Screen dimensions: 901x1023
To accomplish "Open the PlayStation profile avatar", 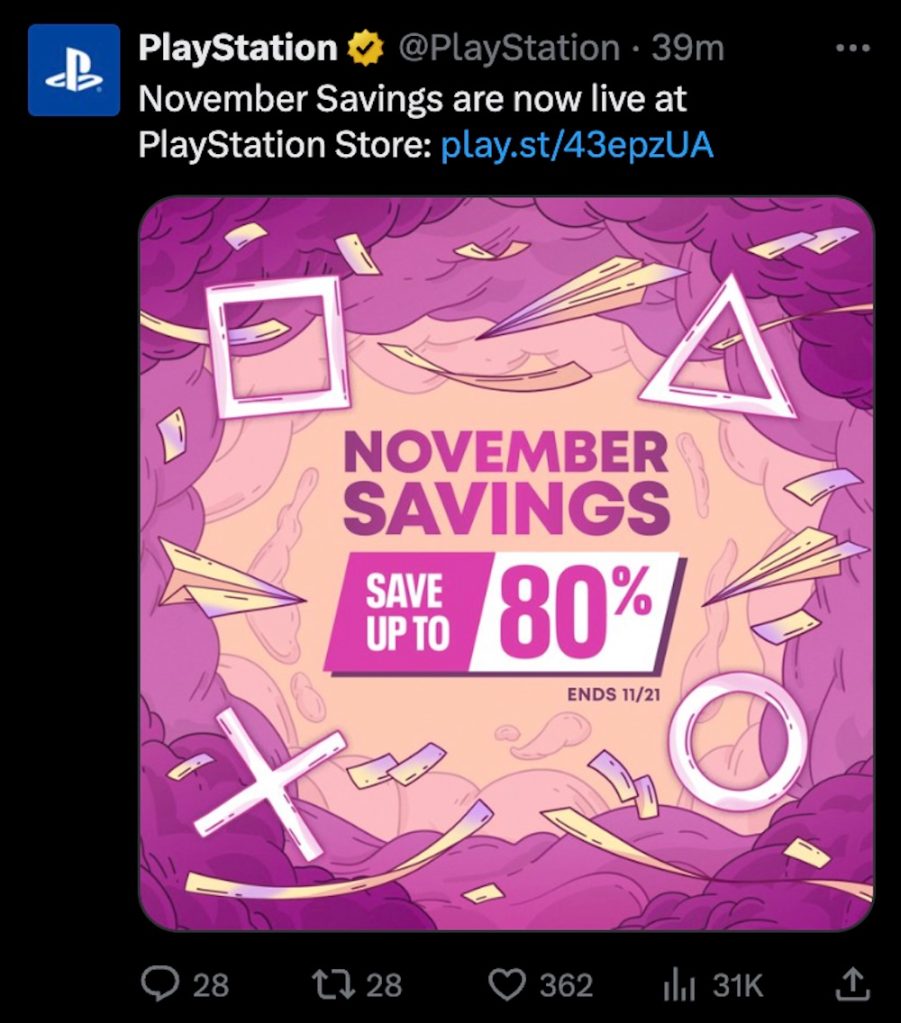I will (74, 70).
